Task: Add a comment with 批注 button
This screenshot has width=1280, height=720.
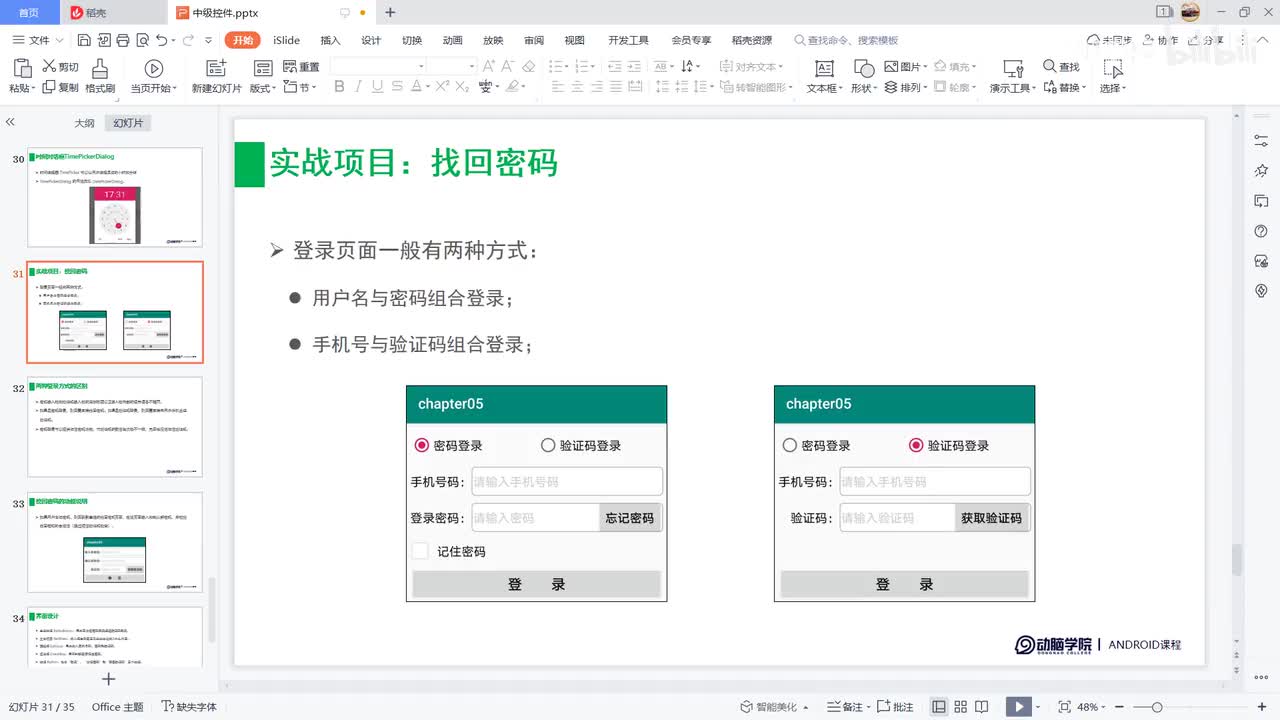Action: [895, 707]
